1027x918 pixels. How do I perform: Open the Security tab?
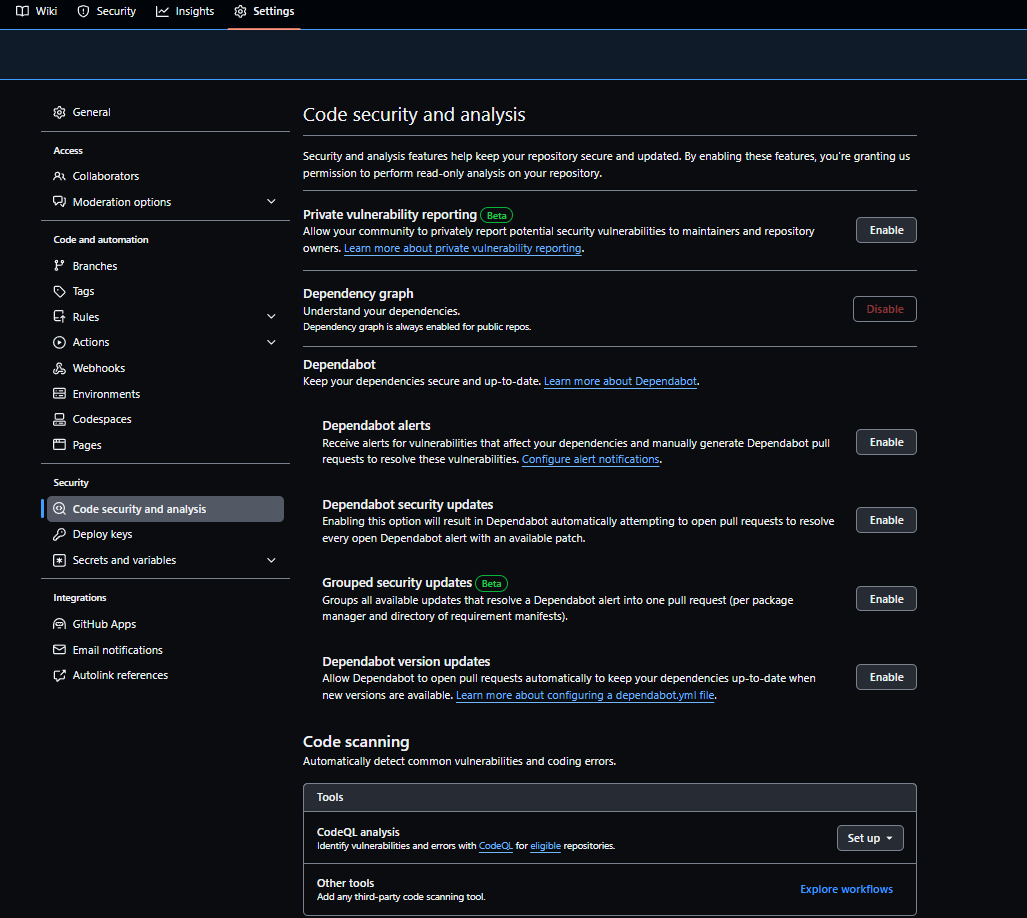coord(106,11)
